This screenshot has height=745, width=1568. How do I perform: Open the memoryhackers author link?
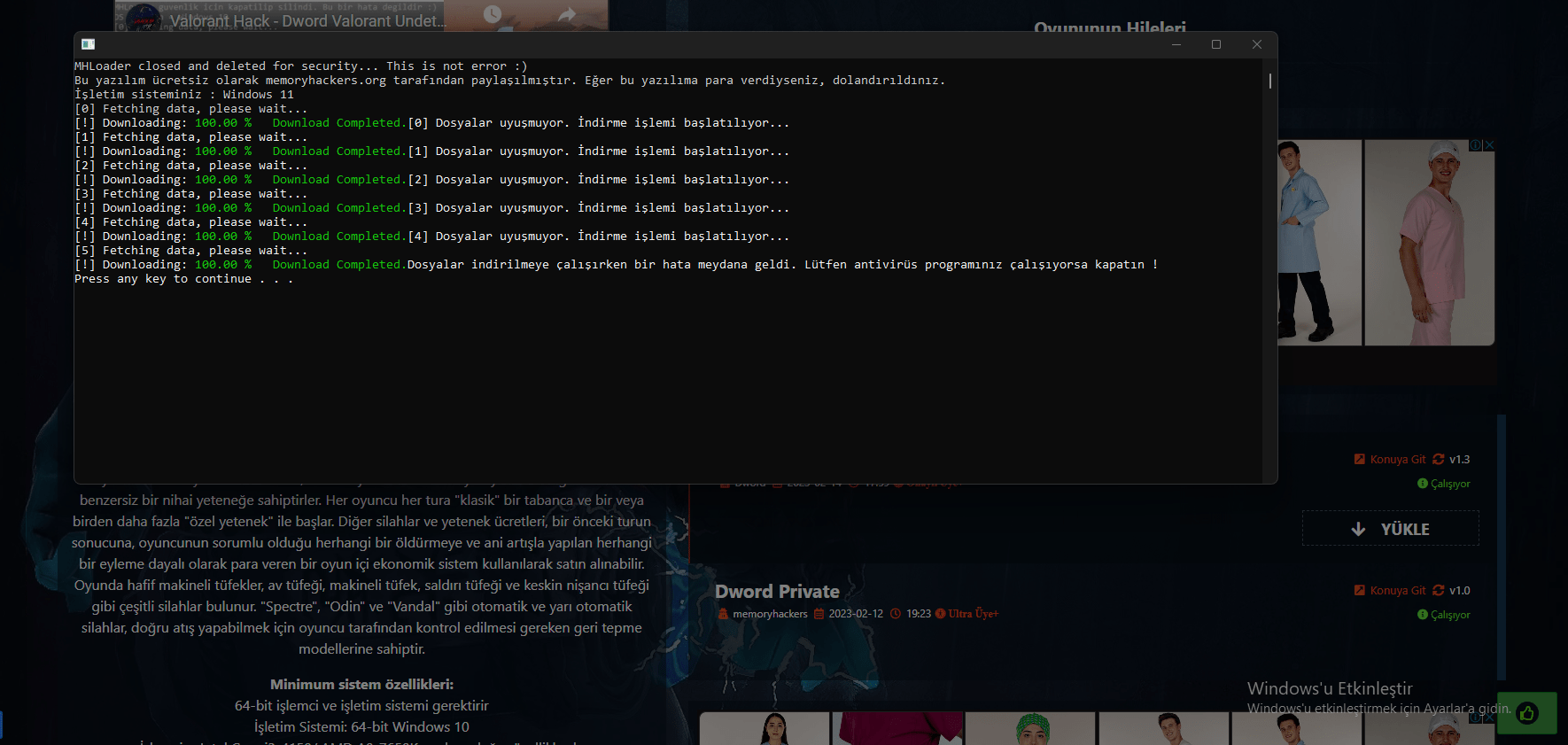pyautogui.click(x=770, y=614)
